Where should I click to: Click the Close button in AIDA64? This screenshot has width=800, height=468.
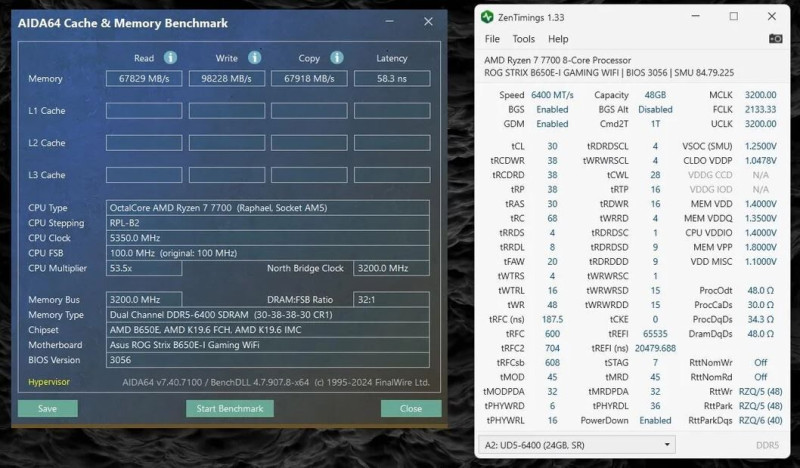coord(411,408)
